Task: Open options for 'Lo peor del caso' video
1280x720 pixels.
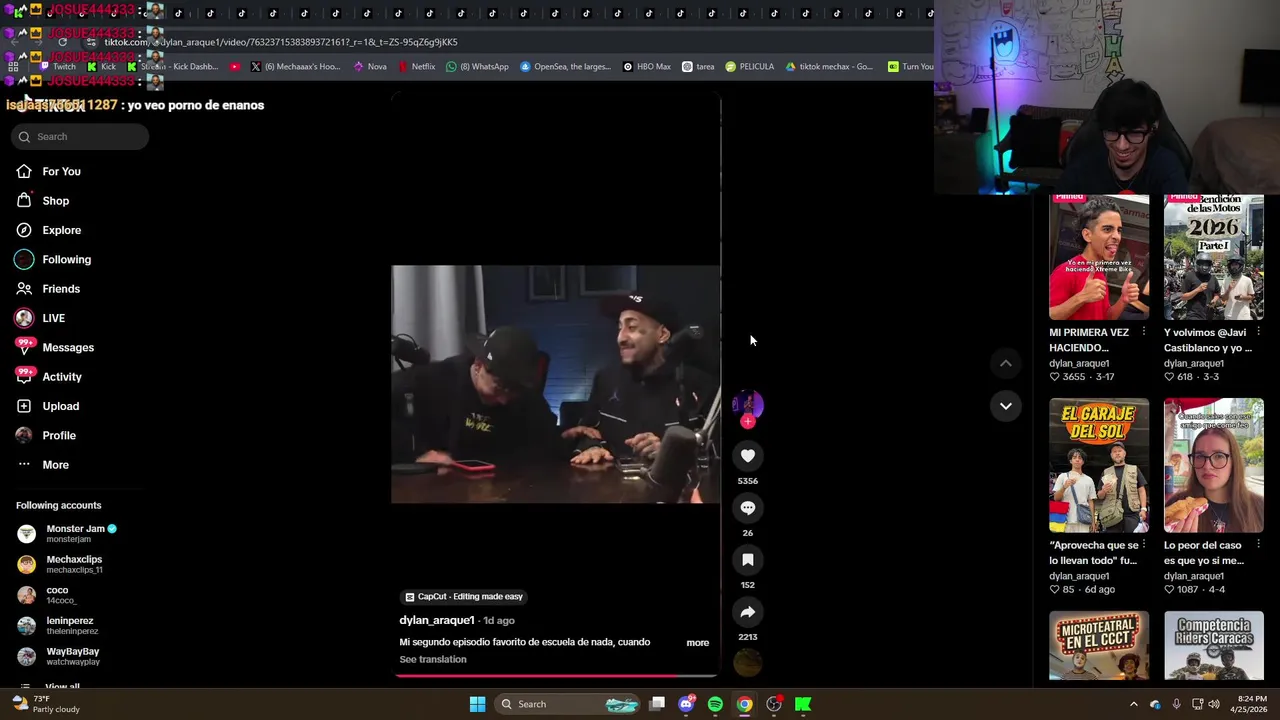Action: tap(1258, 545)
